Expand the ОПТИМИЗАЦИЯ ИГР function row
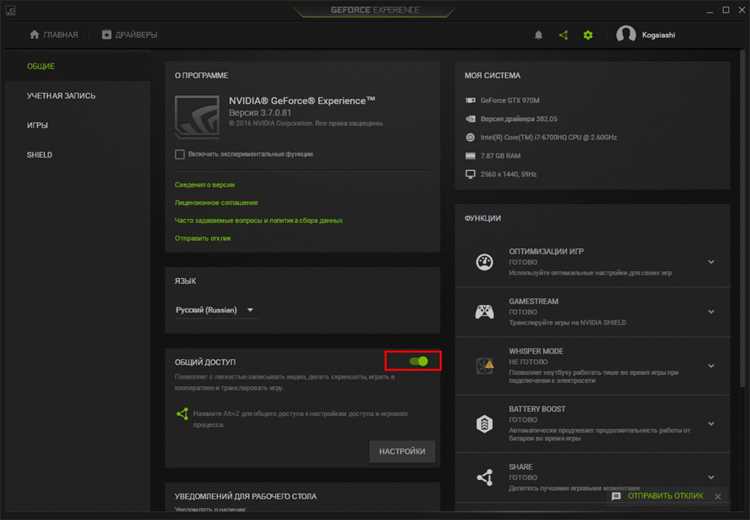 tap(711, 262)
